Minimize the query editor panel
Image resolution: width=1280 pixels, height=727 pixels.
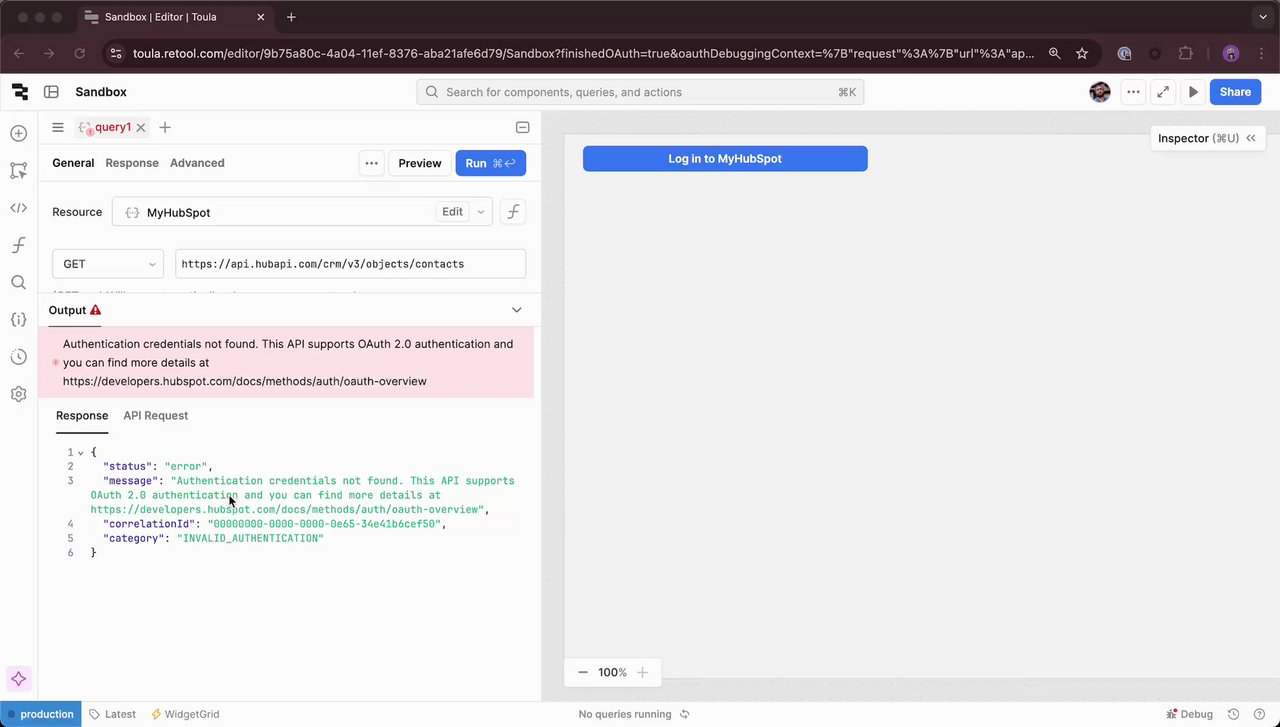pos(522,127)
